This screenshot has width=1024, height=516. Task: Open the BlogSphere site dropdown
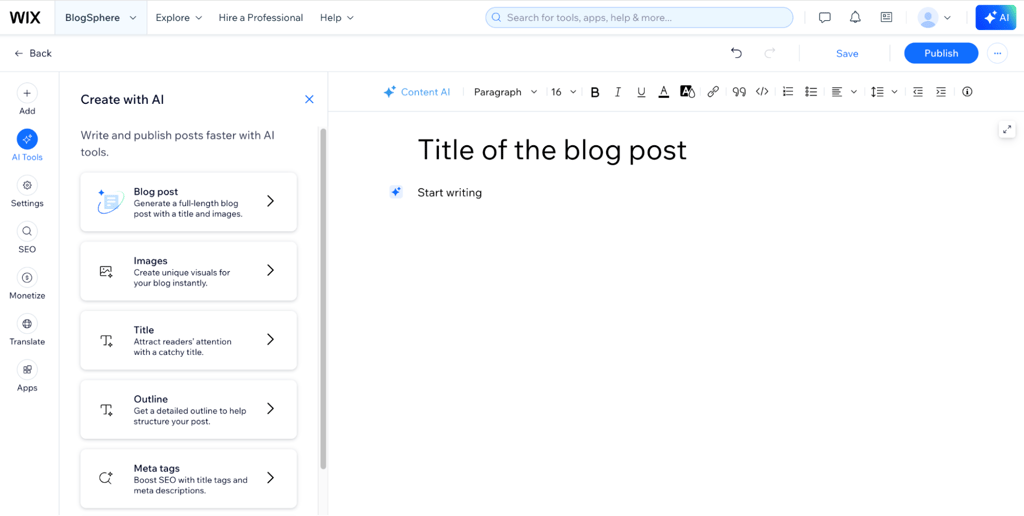(x=101, y=18)
